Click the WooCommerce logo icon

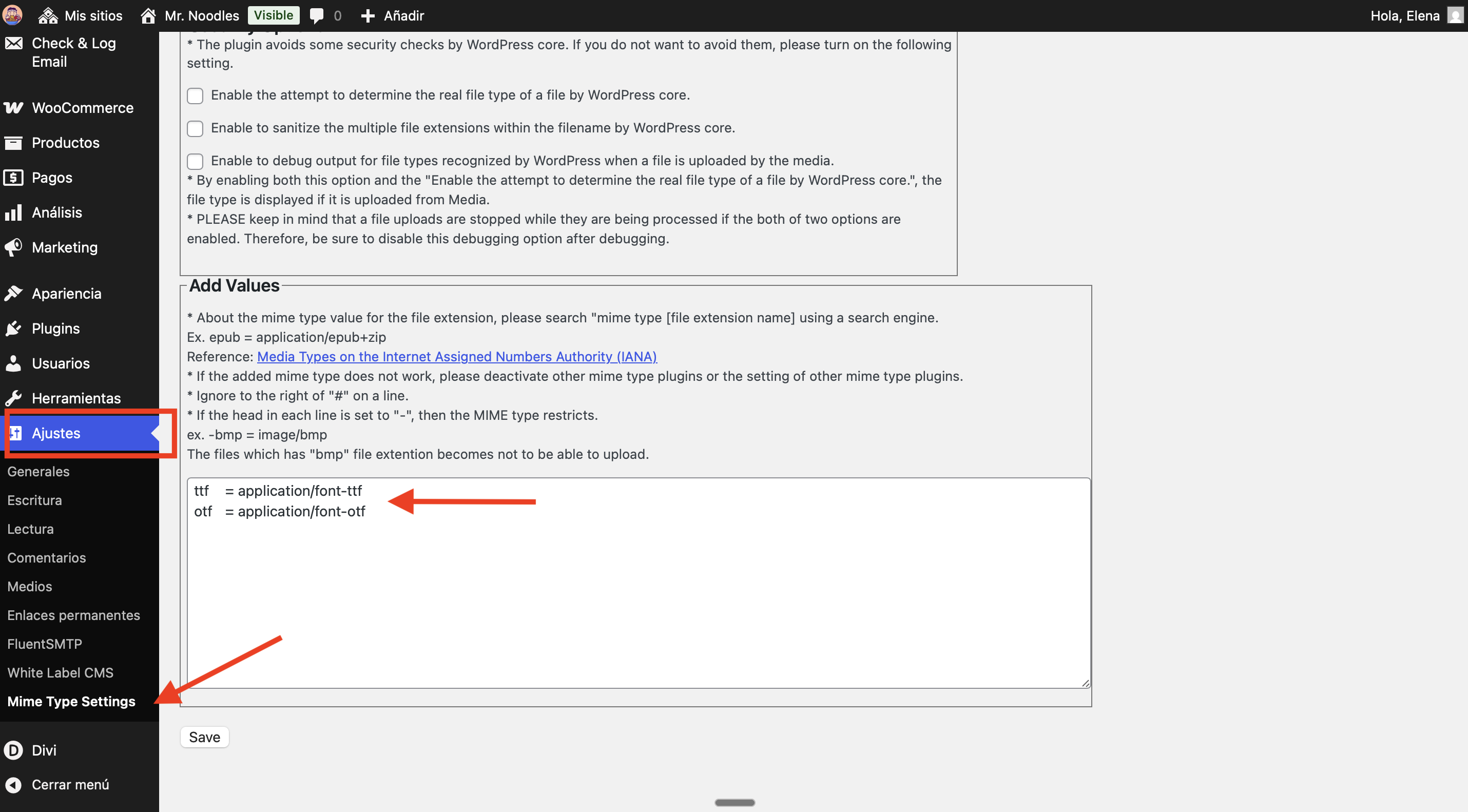14,108
